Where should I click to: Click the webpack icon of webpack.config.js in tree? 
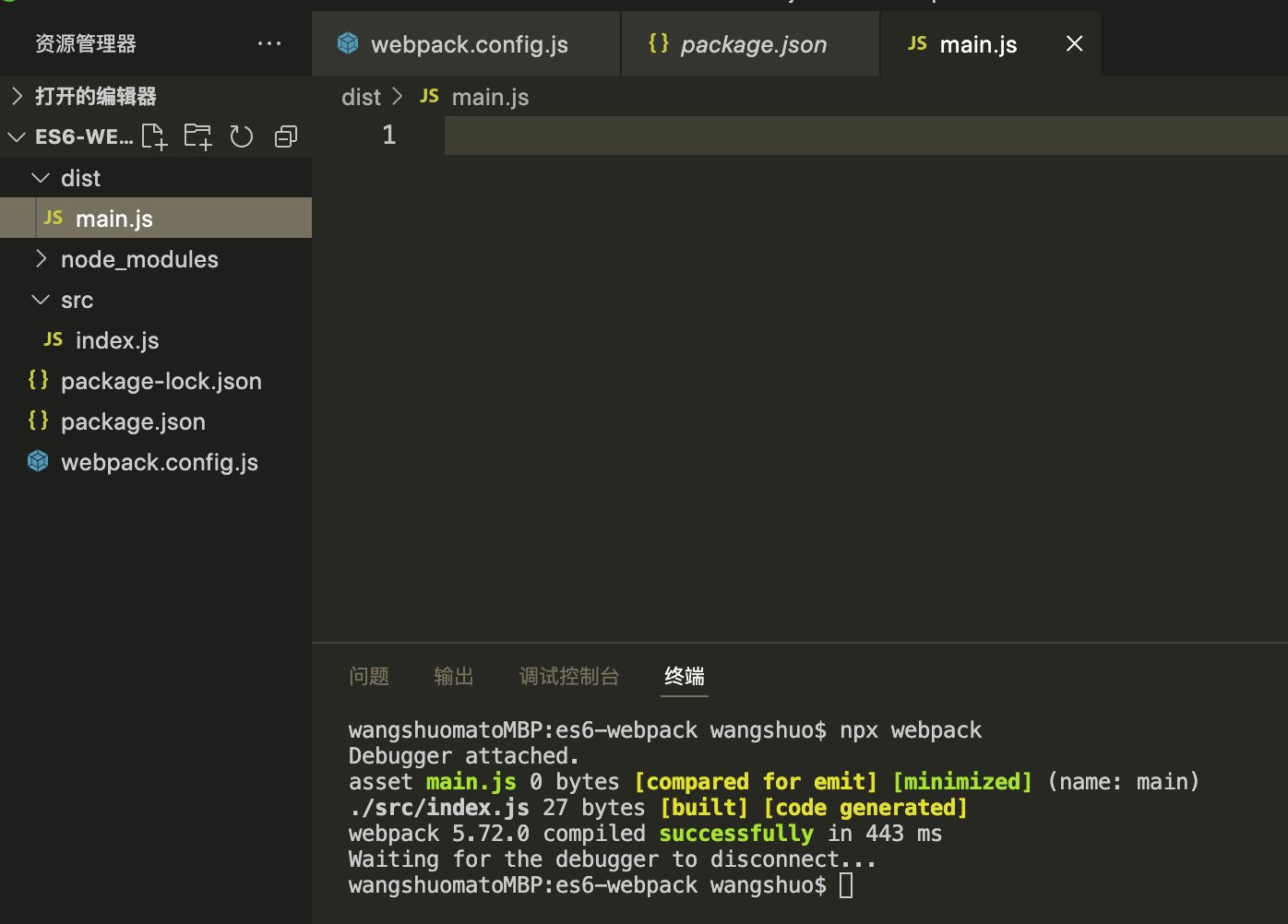coord(38,460)
